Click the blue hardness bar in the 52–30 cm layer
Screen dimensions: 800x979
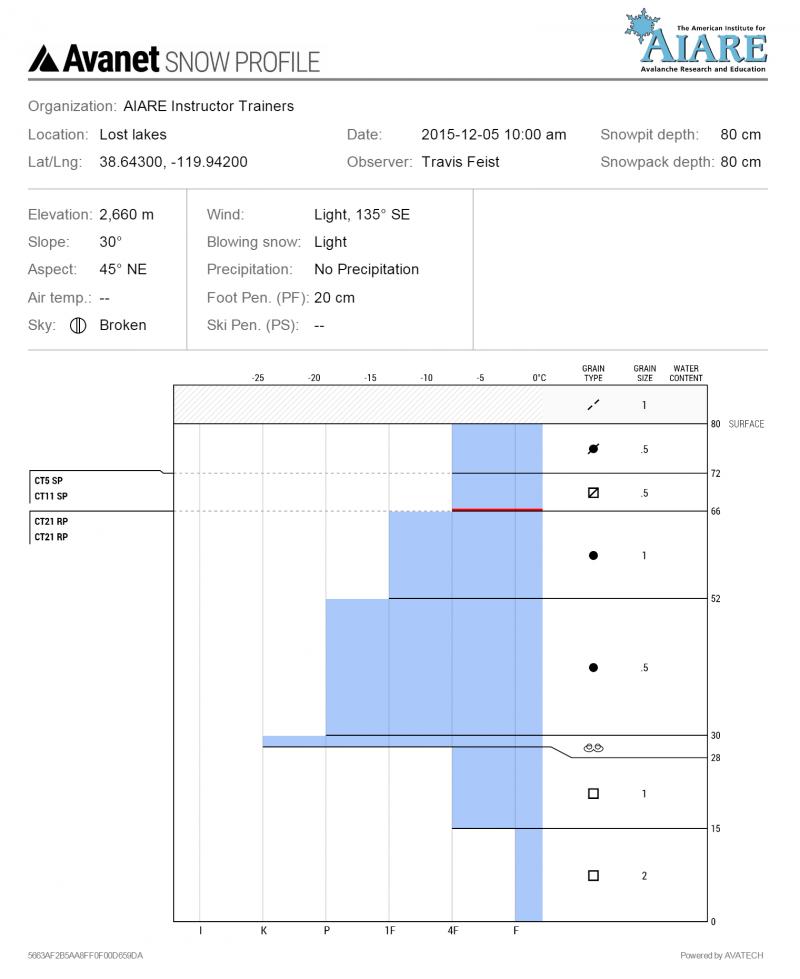click(430, 667)
